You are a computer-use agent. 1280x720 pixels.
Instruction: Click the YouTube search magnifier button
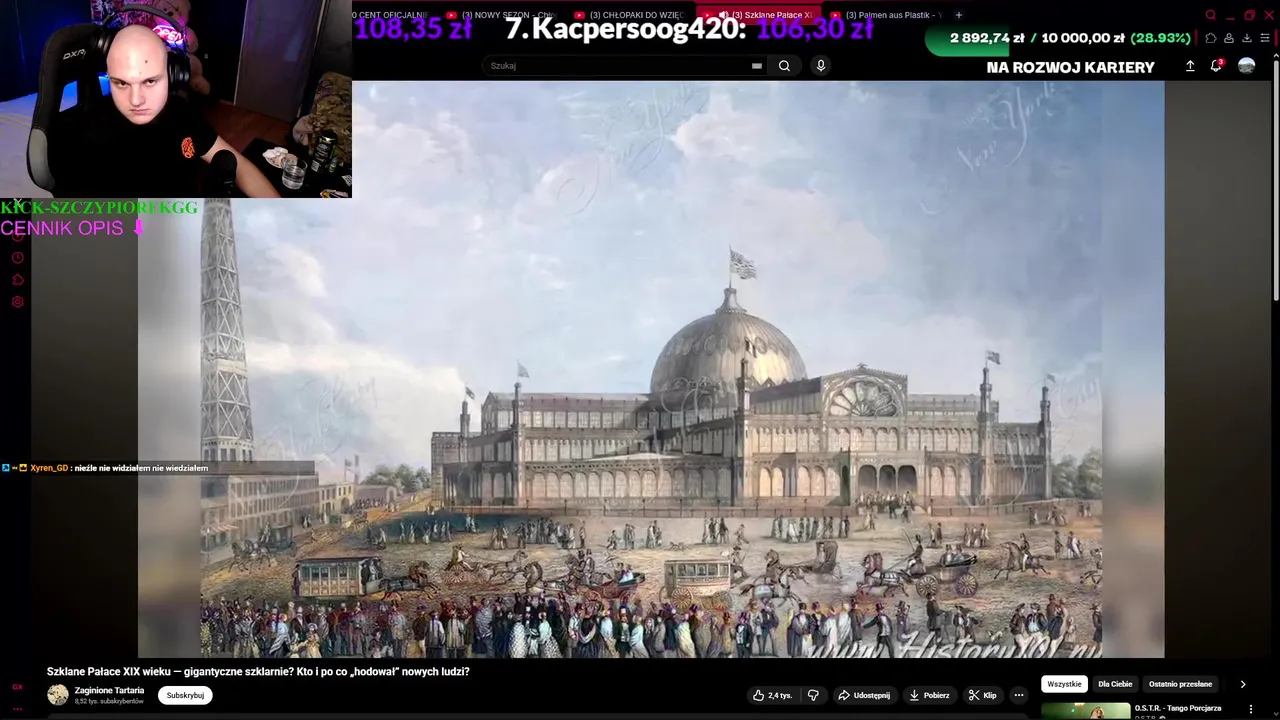pos(784,66)
